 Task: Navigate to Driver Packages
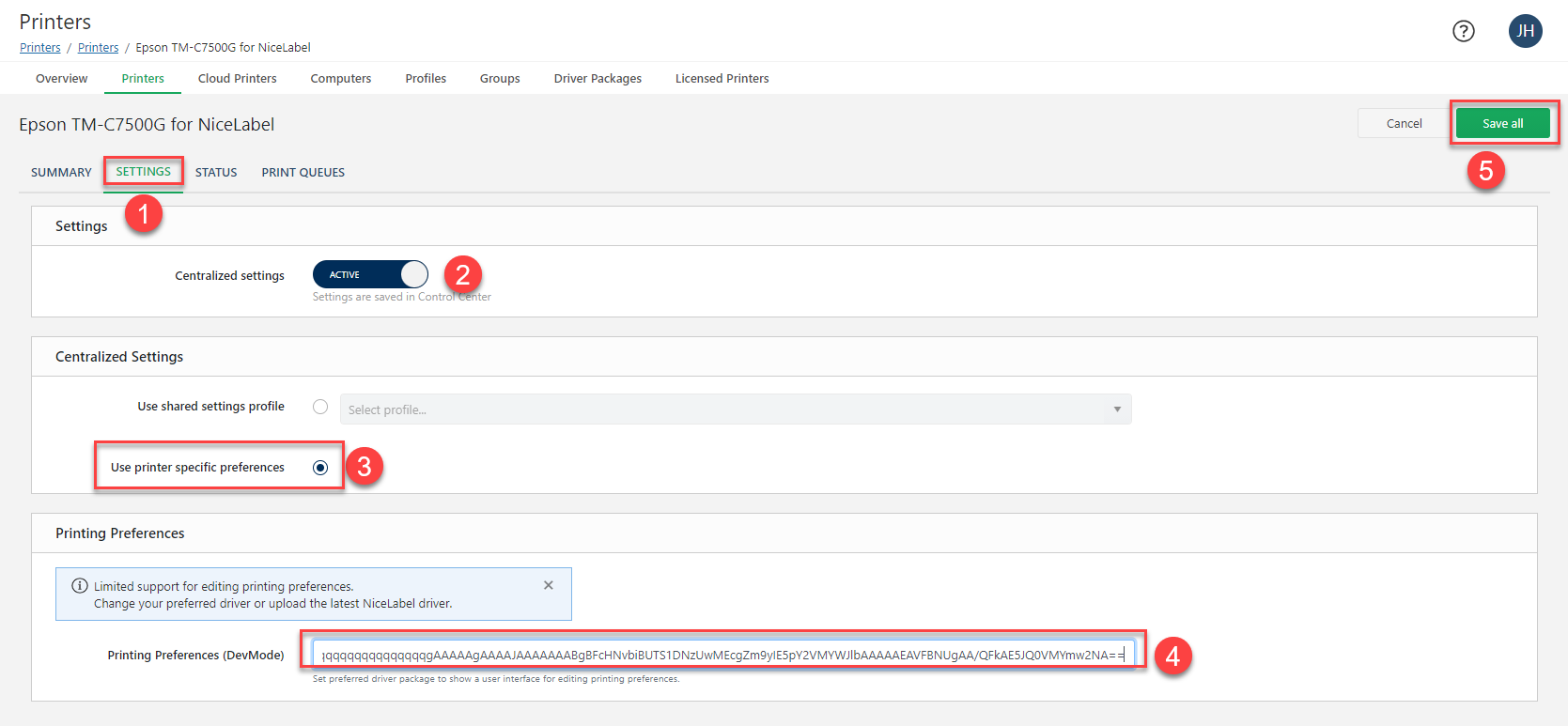598,79
